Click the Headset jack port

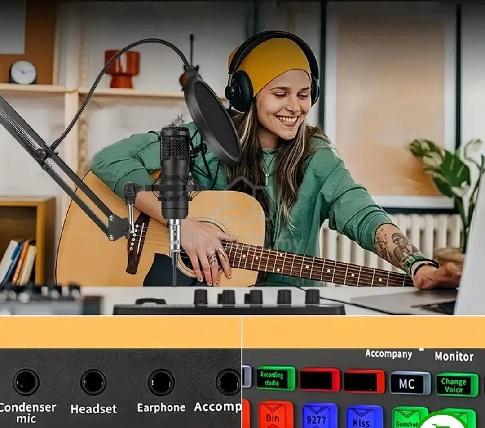click(x=93, y=382)
